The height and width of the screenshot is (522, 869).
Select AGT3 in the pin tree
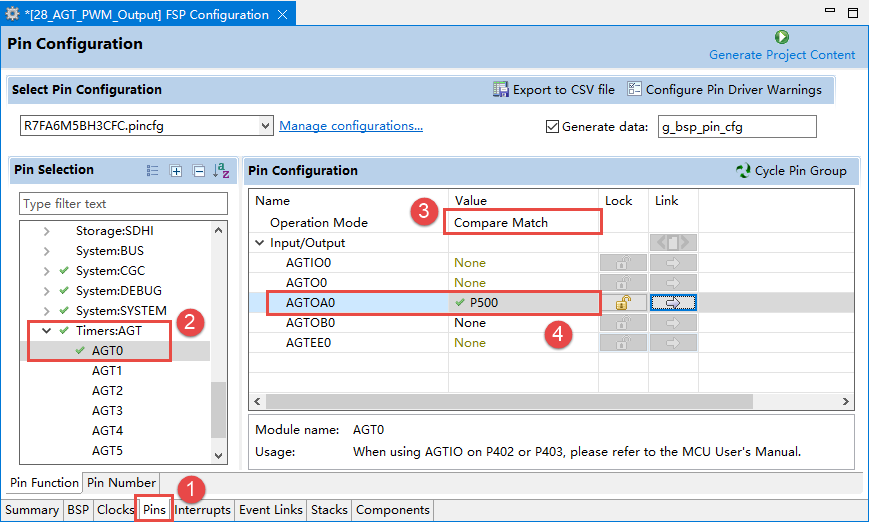pos(107,411)
